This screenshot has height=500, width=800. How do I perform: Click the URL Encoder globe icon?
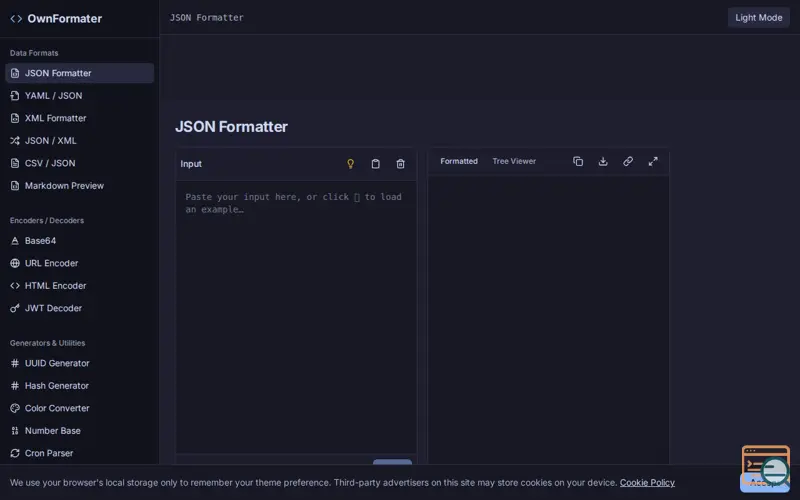pyautogui.click(x=15, y=263)
